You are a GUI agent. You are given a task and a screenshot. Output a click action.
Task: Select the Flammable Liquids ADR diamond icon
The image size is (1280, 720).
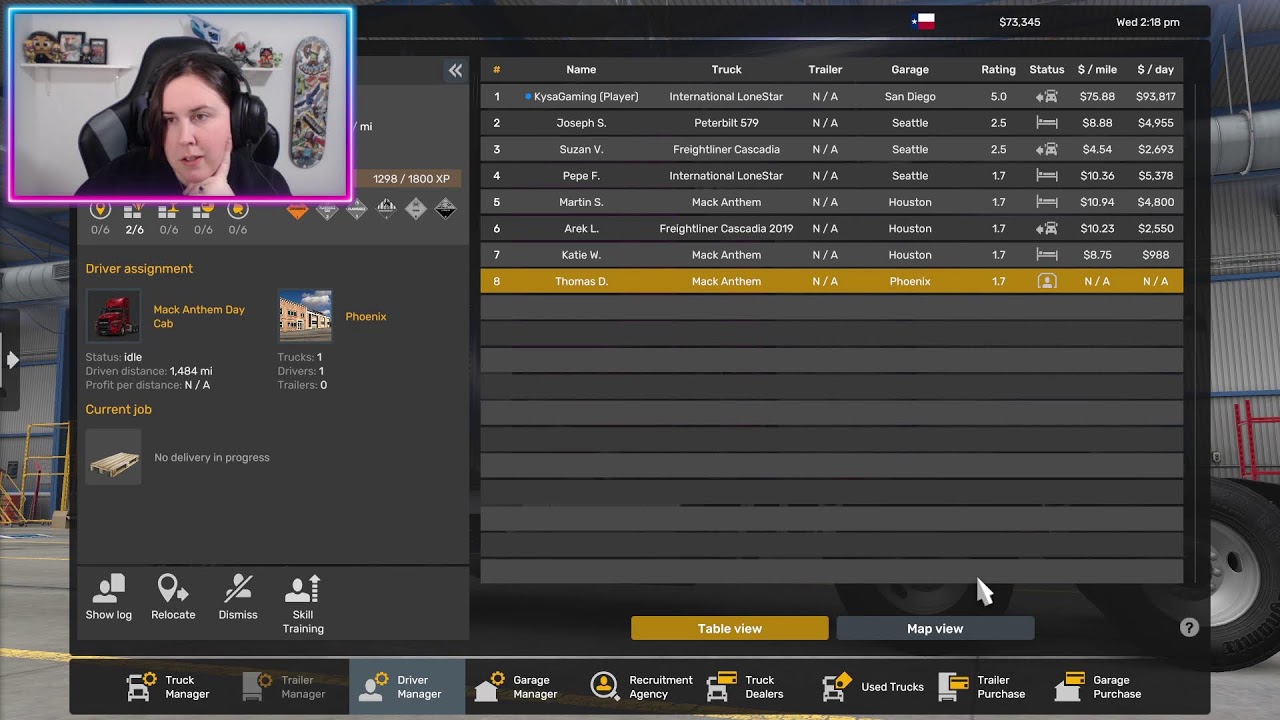(x=357, y=209)
